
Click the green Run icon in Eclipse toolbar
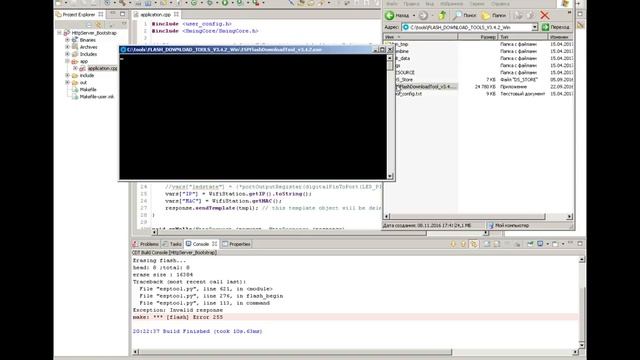tap(225, 3)
